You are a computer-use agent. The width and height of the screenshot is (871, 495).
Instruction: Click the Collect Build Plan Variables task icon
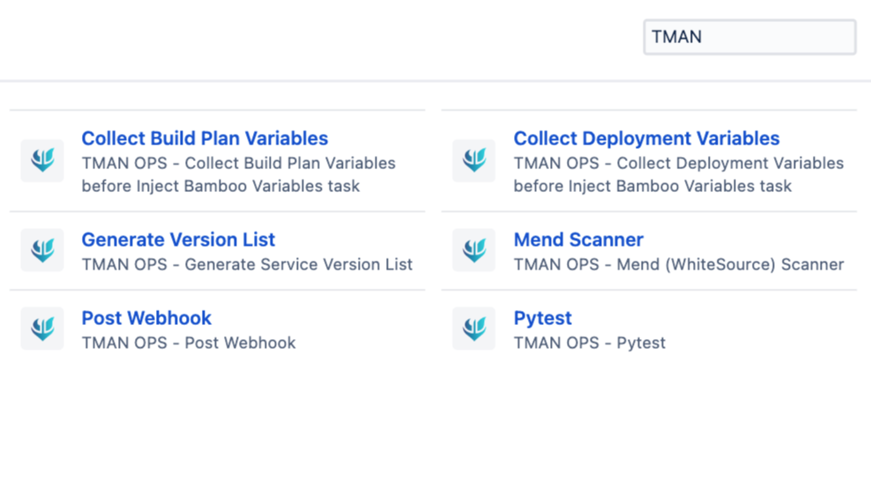(x=42, y=160)
